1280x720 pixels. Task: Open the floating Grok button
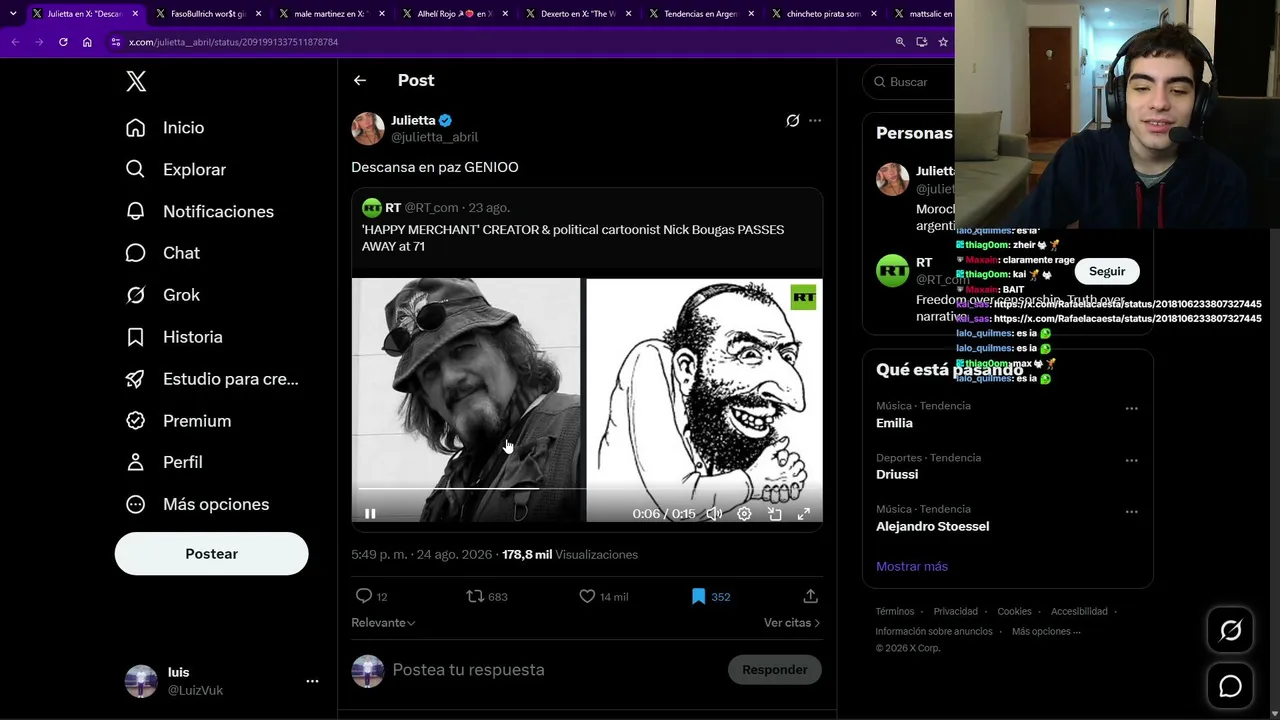(1230, 630)
